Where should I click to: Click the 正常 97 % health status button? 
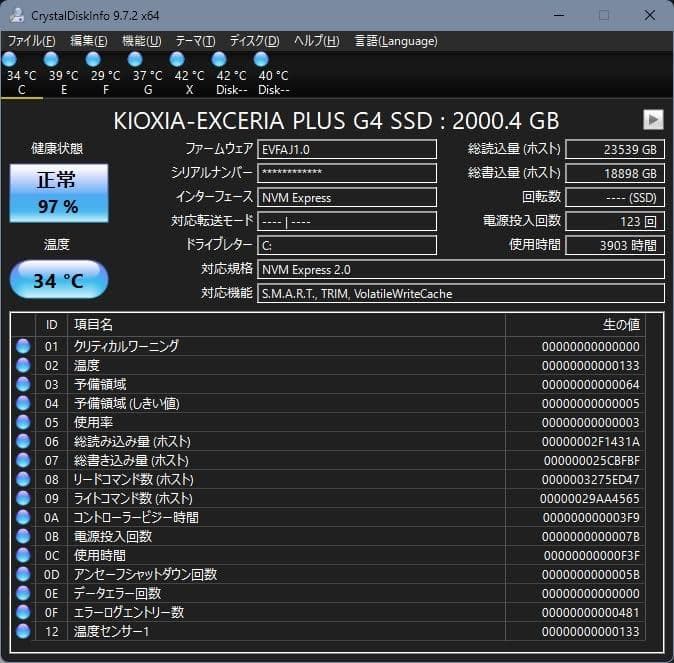(x=59, y=193)
